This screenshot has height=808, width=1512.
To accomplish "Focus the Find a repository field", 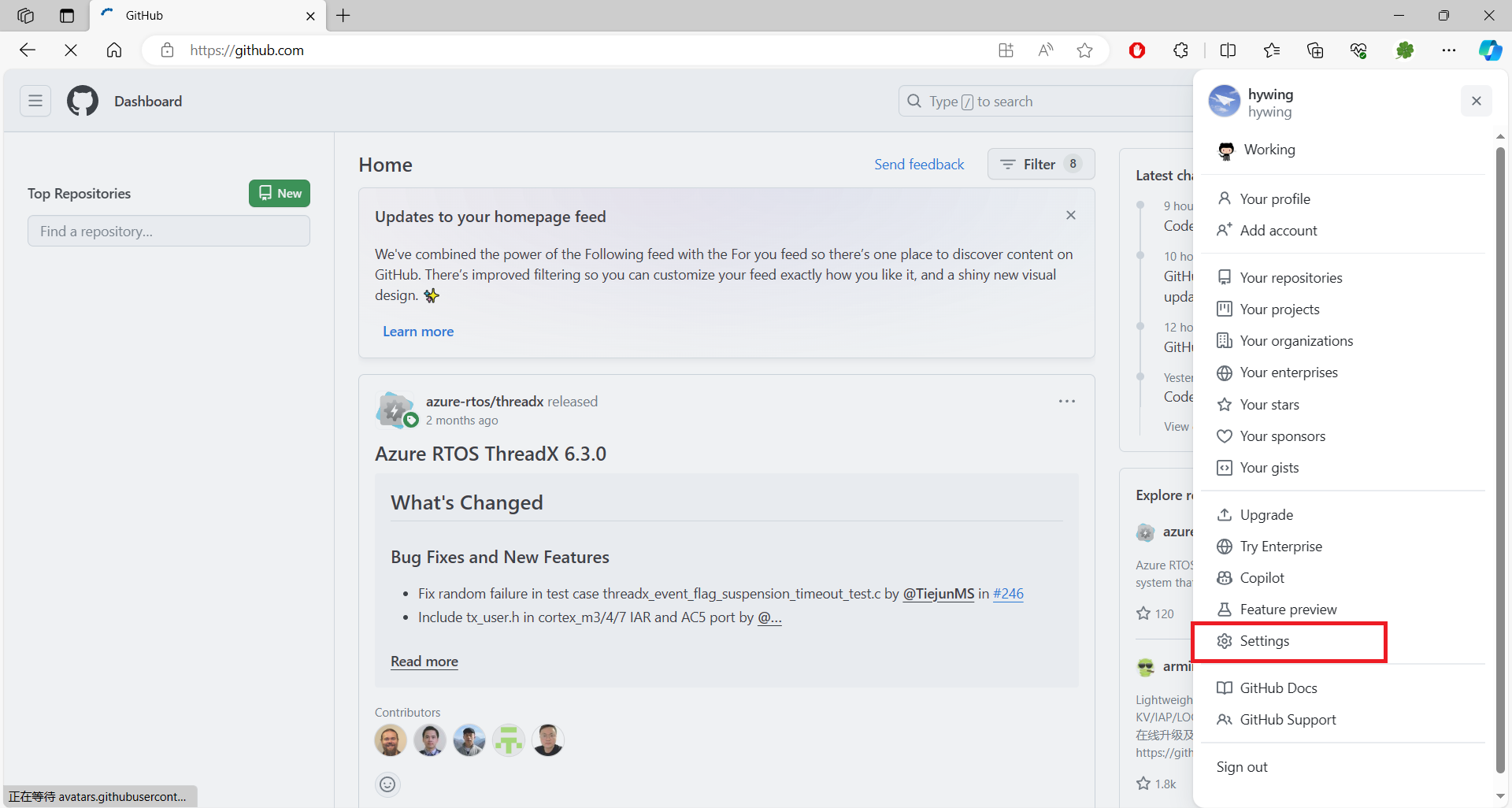I will point(169,232).
